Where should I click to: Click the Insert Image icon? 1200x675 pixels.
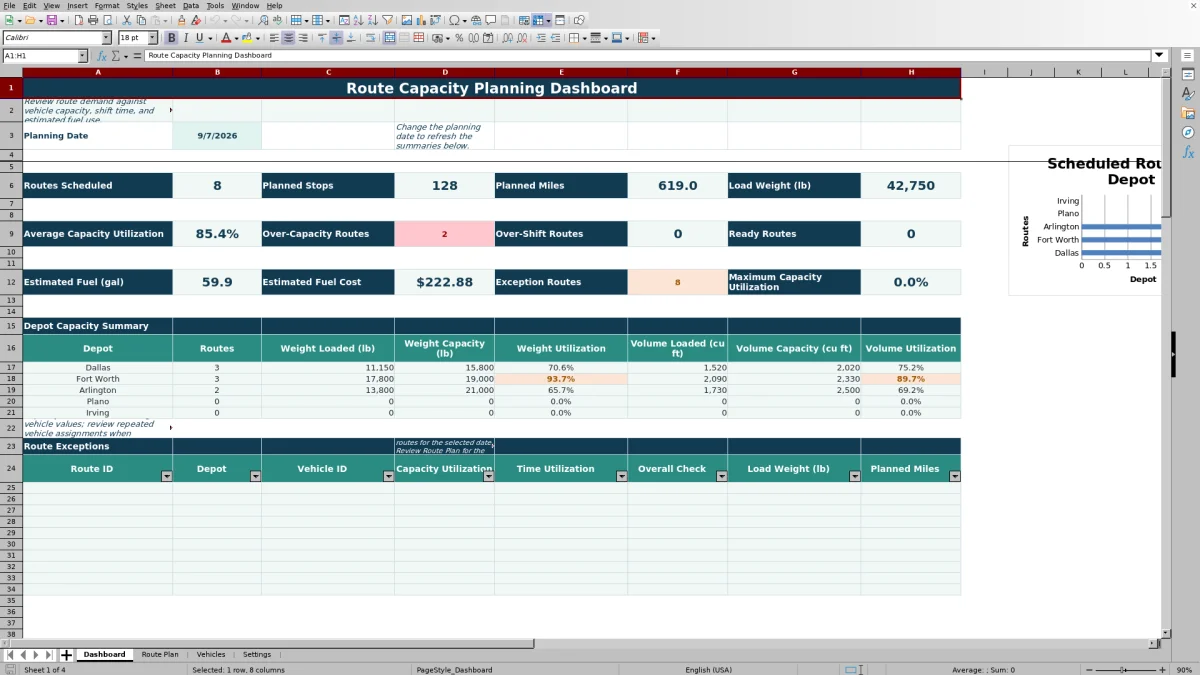[x=406, y=20]
